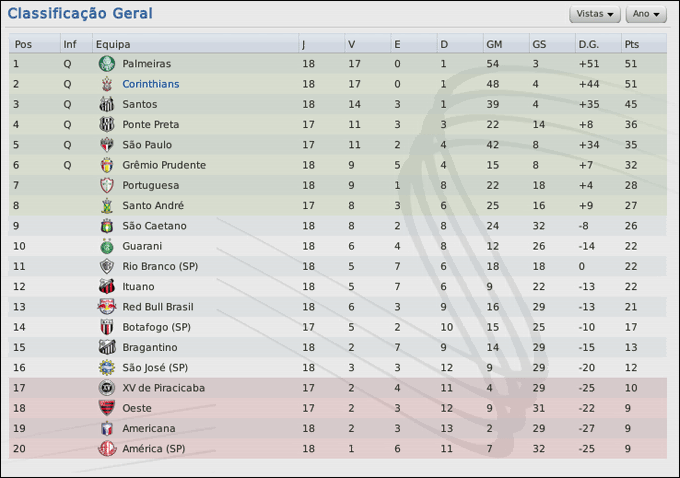
Task: Click the São Paulo club crest
Action: [x=107, y=145]
